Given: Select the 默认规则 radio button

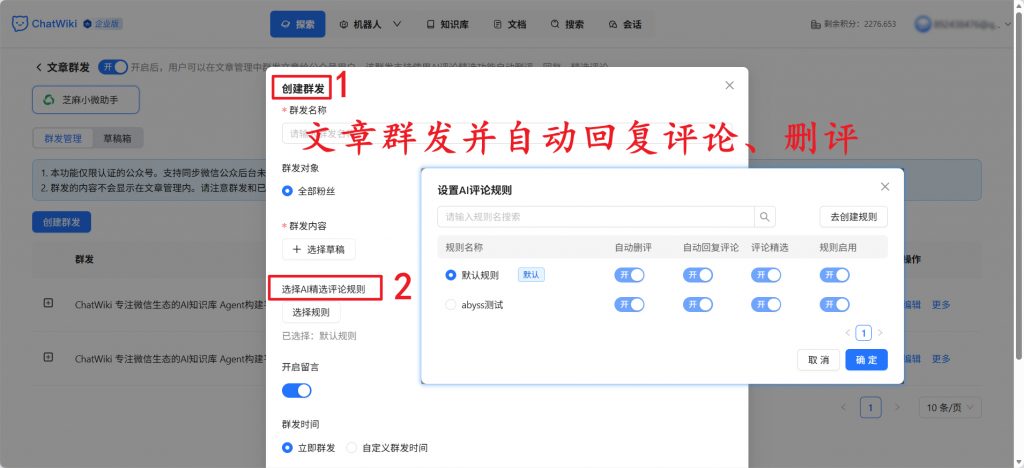Looking at the screenshot, I should [451, 275].
